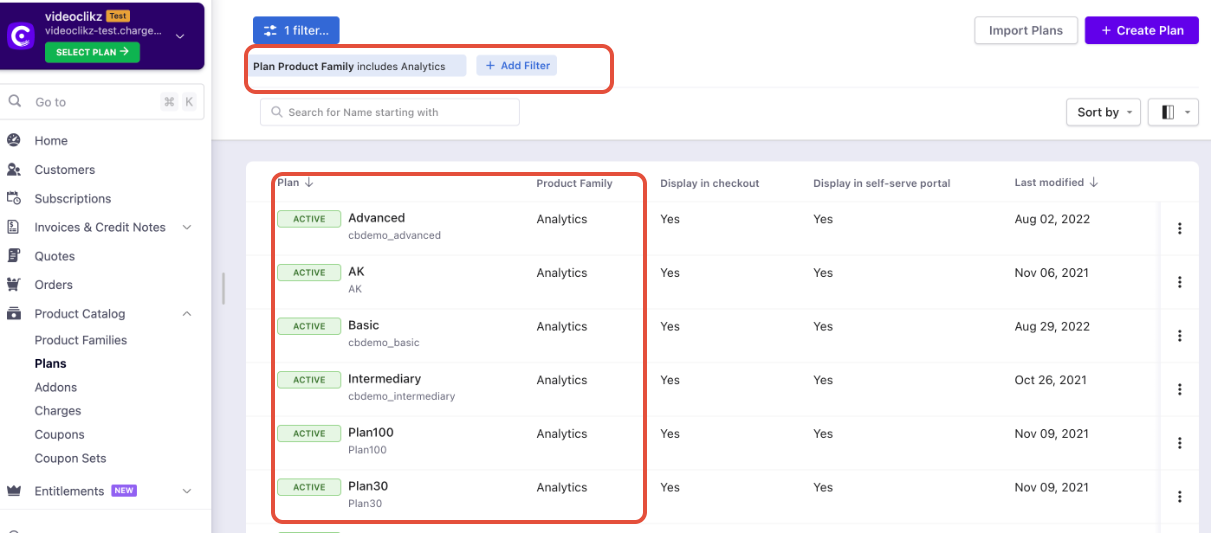This screenshot has height=533, width=1211.
Task: Click the Orders basket icon
Action: click(14, 285)
